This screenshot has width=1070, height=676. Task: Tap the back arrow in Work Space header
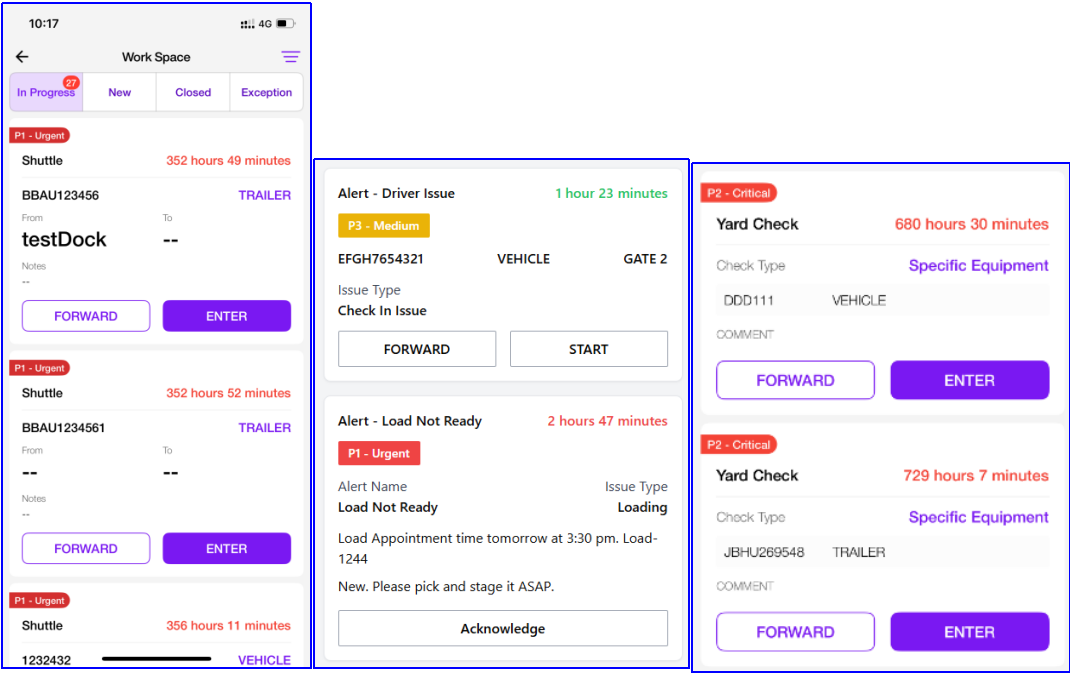pos(22,57)
